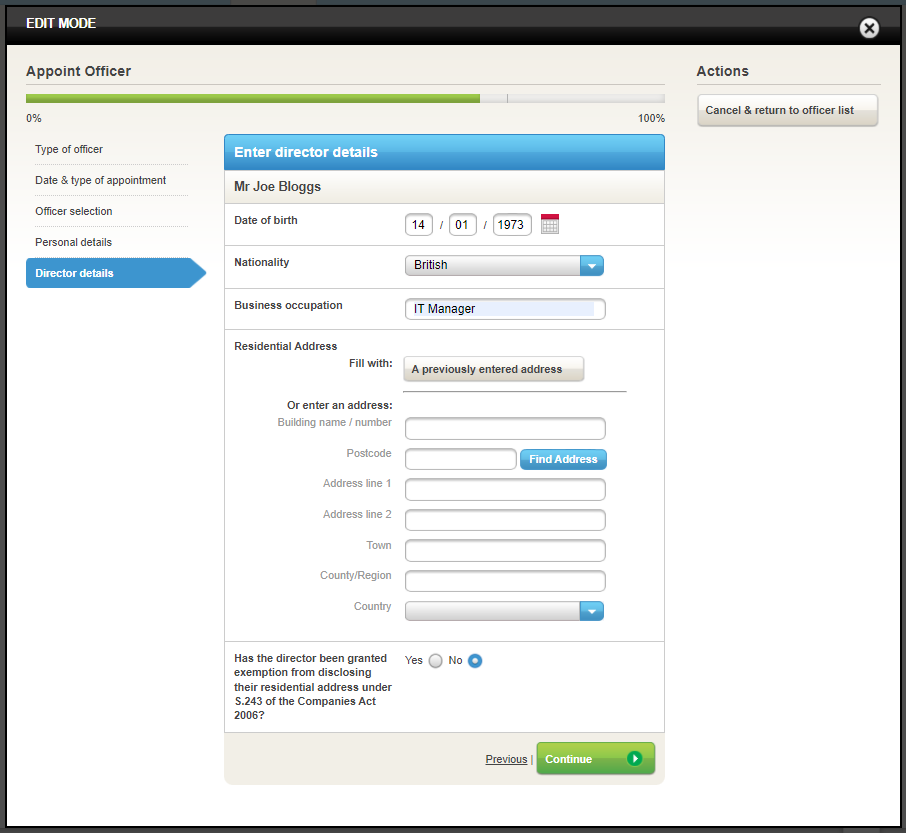Screen dimensions: 906x833
Task: Open the date of birth calendar picker
Action: pyautogui.click(x=549, y=224)
